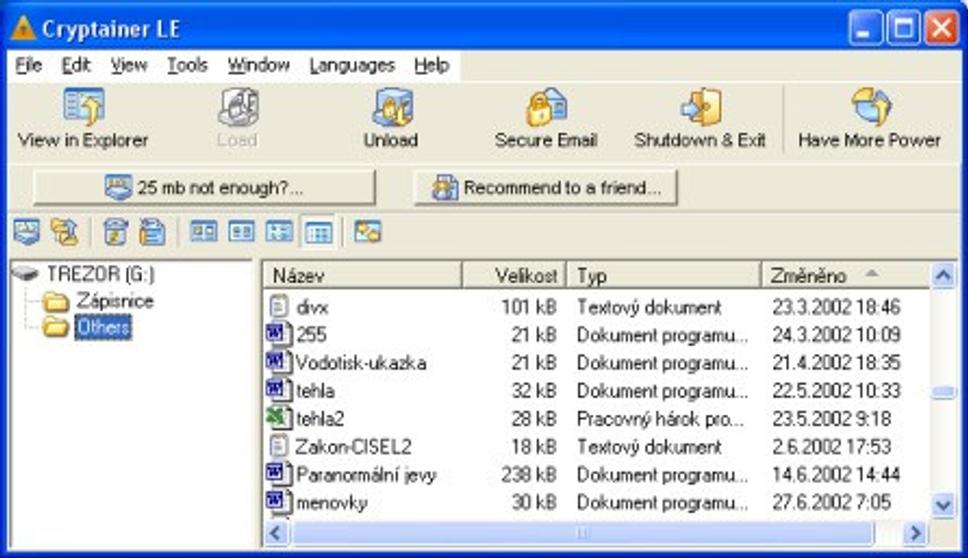Maximize the Cryptainer LE window
The image size is (968, 558).
pyautogui.click(x=903, y=28)
